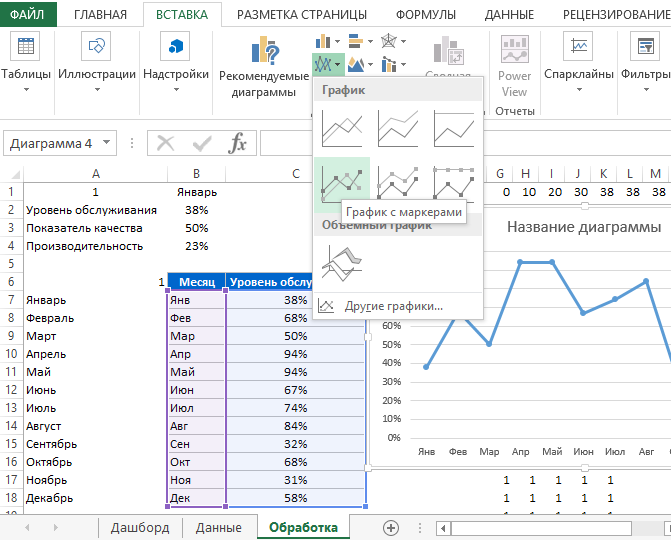This screenshot has height=540, width=671.
Task: Open the Illustrations (Иллюстрации) group
Action: [x=97, y=60]
